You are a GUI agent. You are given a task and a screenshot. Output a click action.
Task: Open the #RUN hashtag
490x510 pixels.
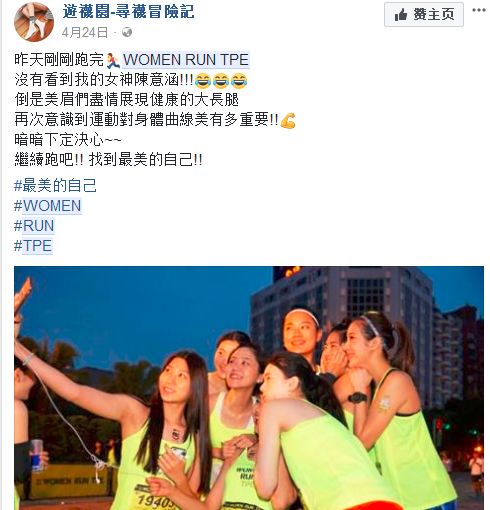34,226
